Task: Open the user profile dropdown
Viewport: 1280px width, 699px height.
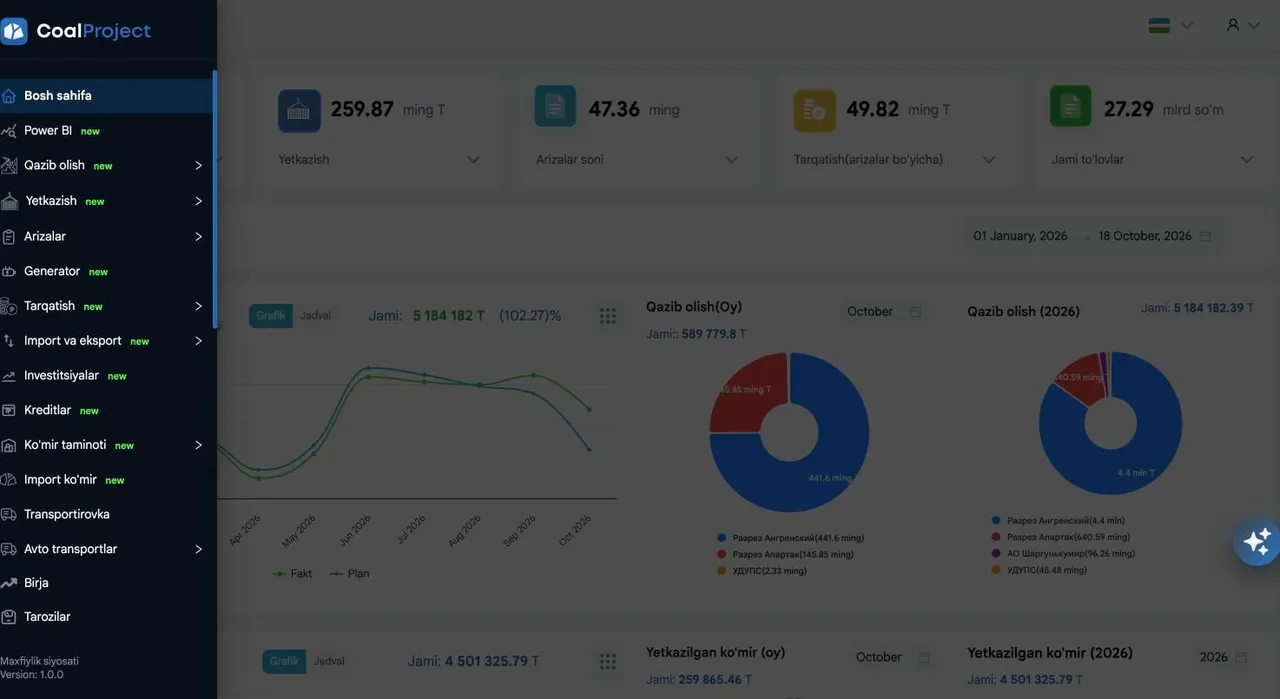Action: pyautogui.click(x=1243, y=25)
